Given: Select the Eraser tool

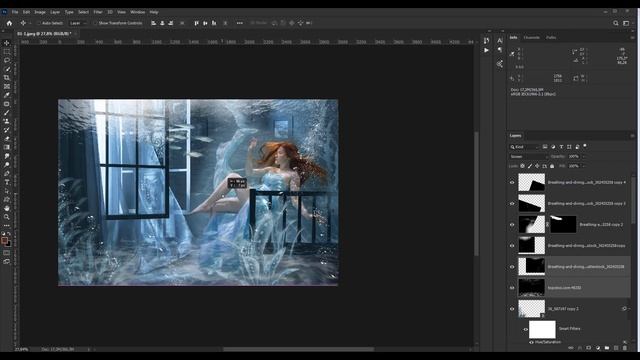Looking at the screenshot, I should [7, 139].
